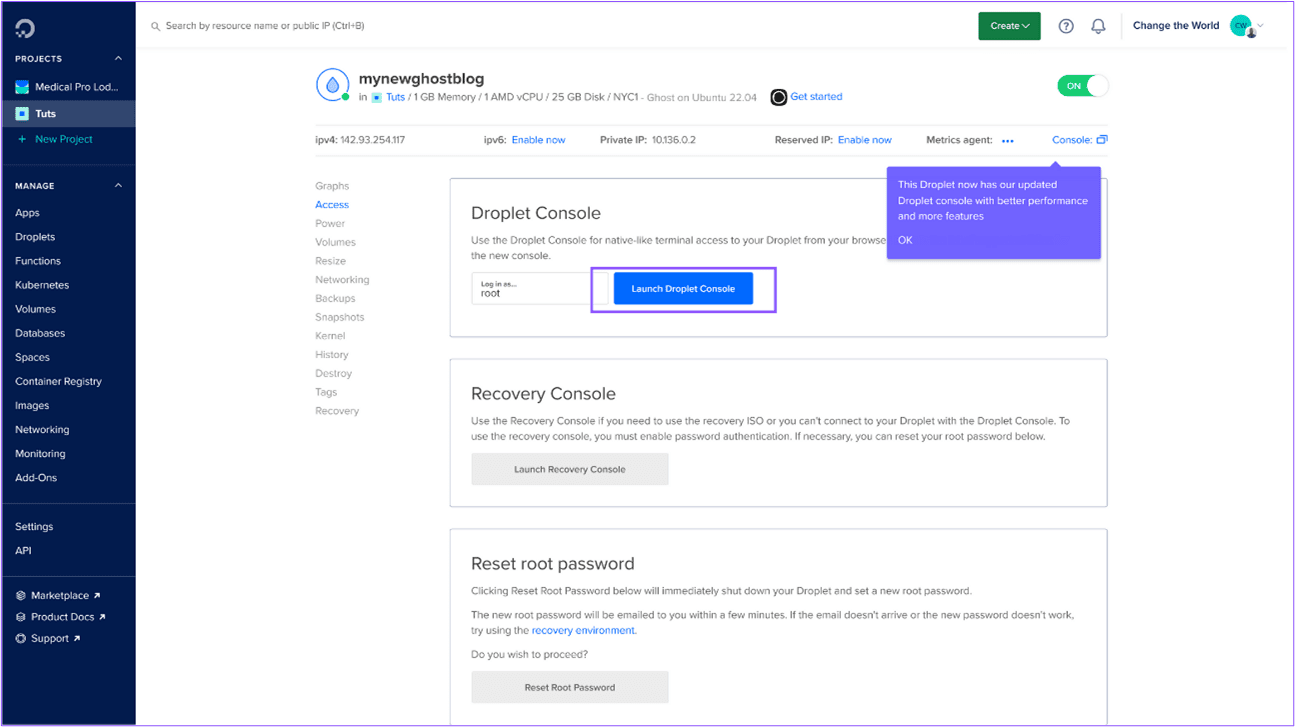The image size is (1295, 727).
Task: Collapse the MANAGE section chevron
Action: pos(118,186)
